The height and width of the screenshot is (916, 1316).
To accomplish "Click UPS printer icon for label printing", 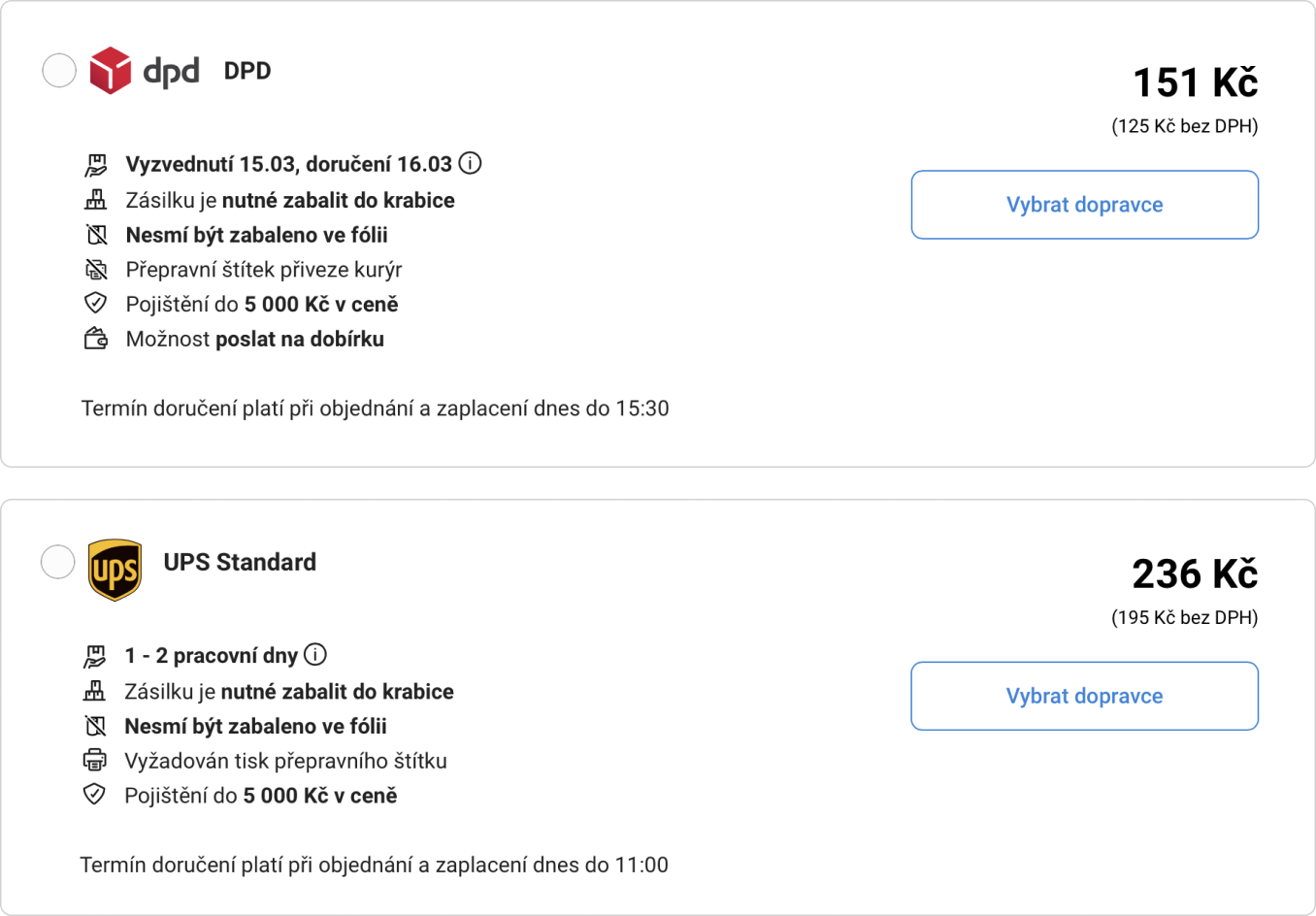I will [94, 760].
